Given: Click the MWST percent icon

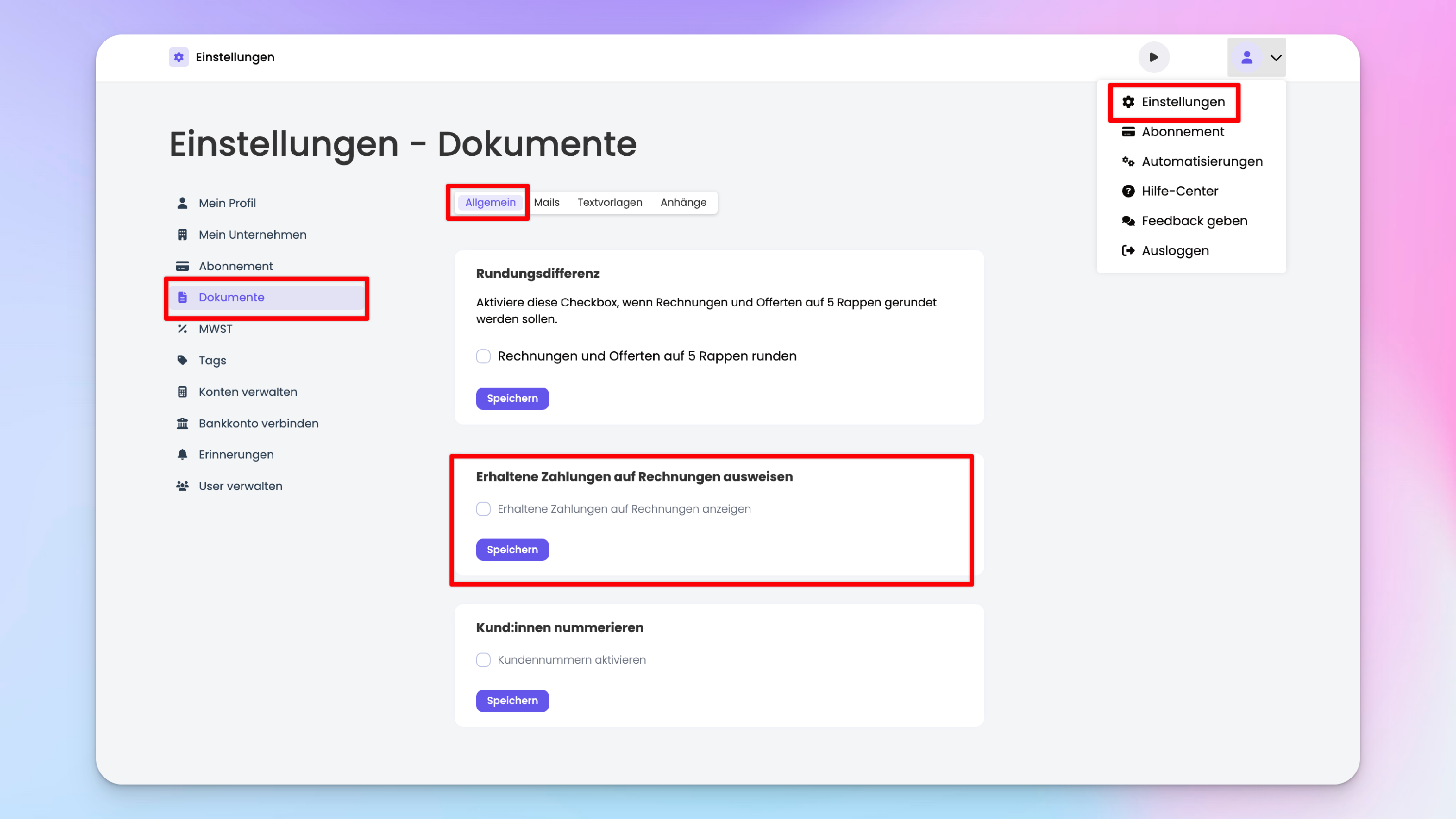Looking at the screenshot, I should pos(182,329).
